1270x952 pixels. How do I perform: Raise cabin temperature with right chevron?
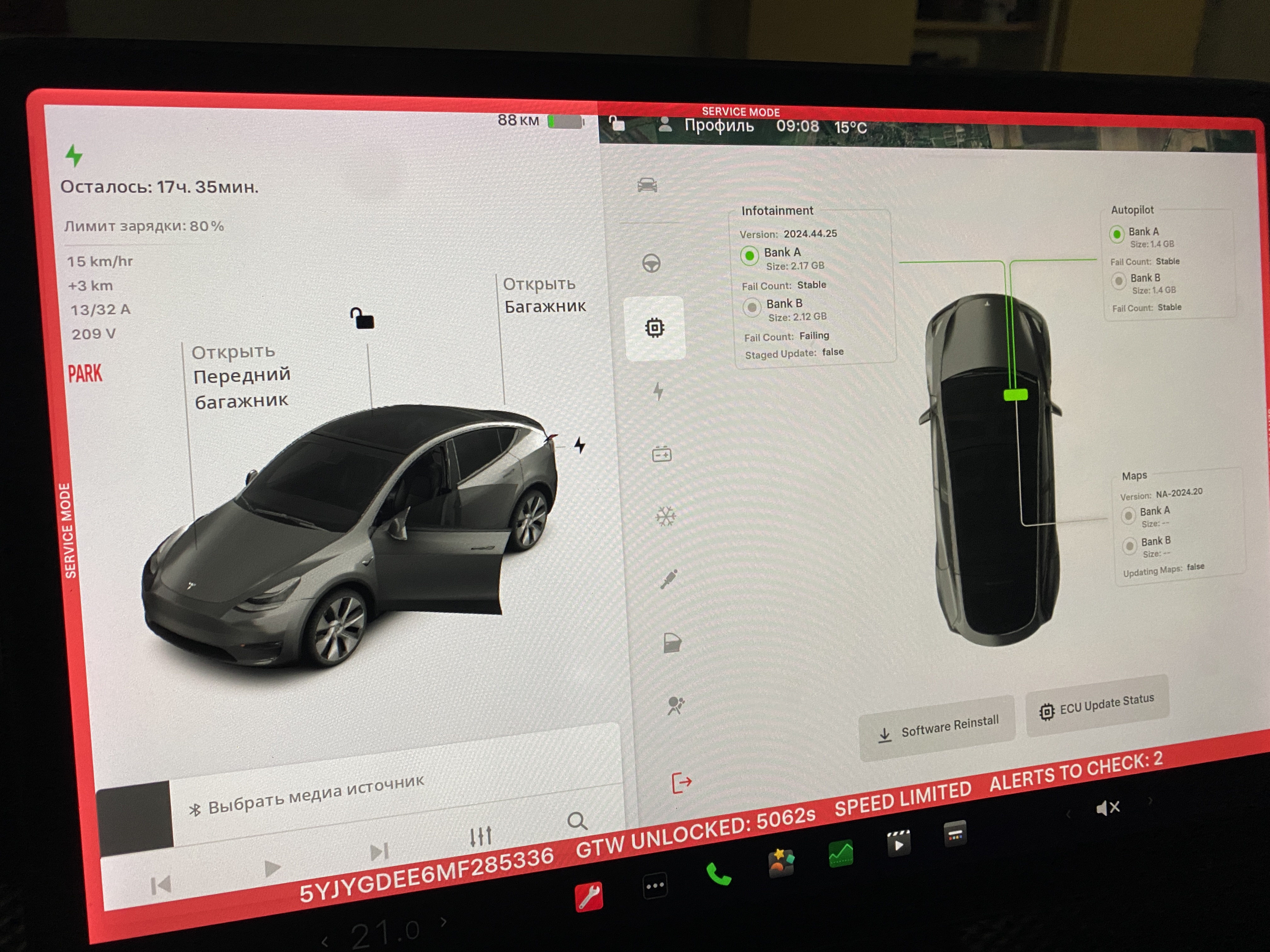click(x=443, y=922)
